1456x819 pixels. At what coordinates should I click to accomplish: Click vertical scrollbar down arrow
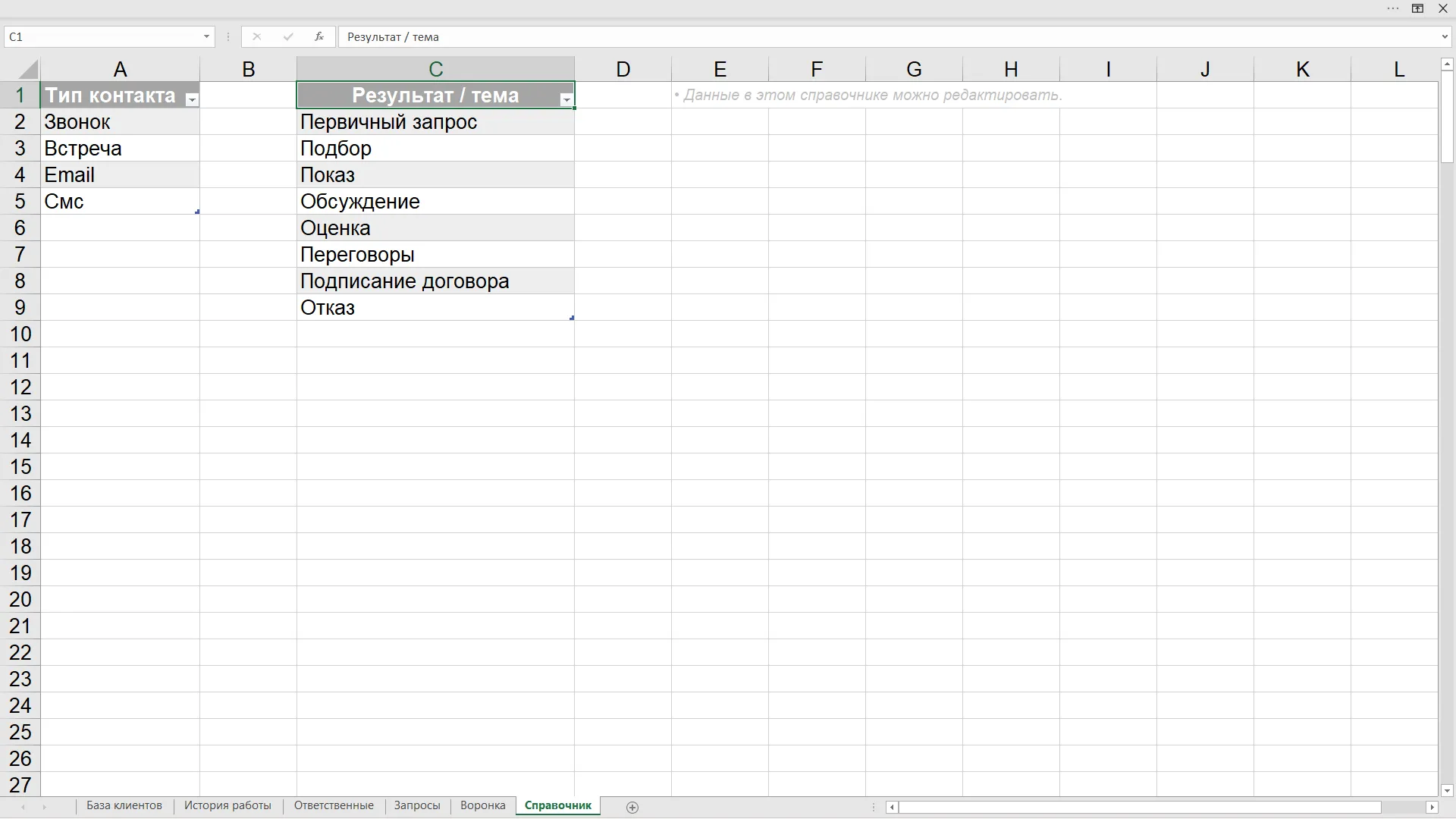(1447, 790)
